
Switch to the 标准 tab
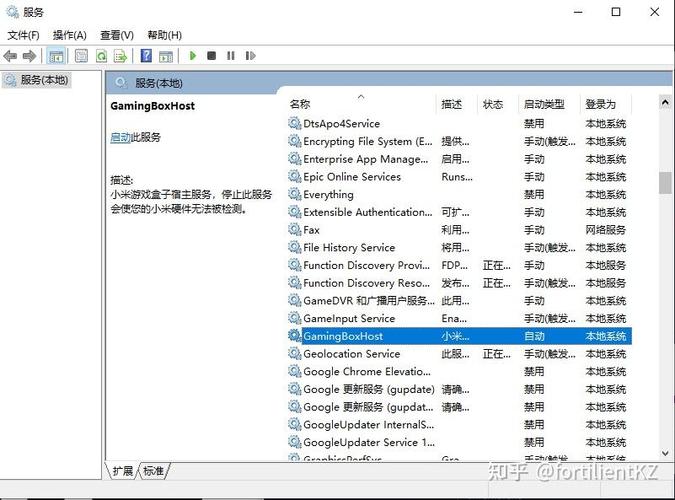point(153,471)
